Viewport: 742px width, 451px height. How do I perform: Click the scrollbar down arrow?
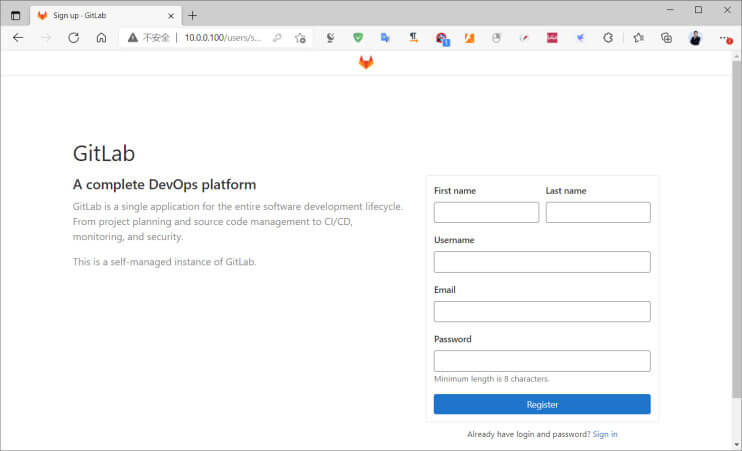click(x=736, y=445)
